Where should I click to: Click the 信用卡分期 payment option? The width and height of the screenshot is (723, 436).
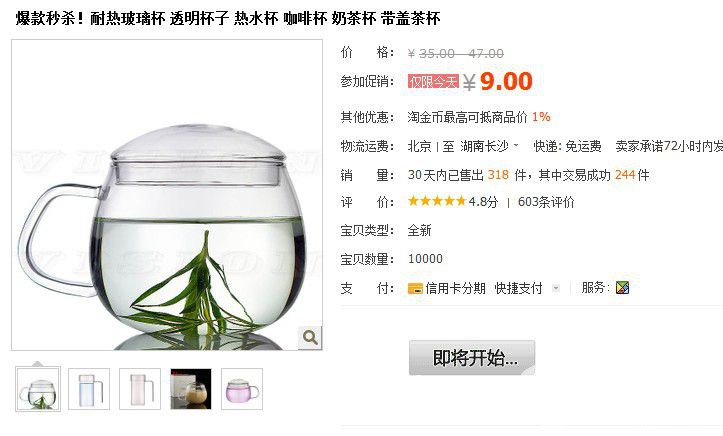[455, 289]
